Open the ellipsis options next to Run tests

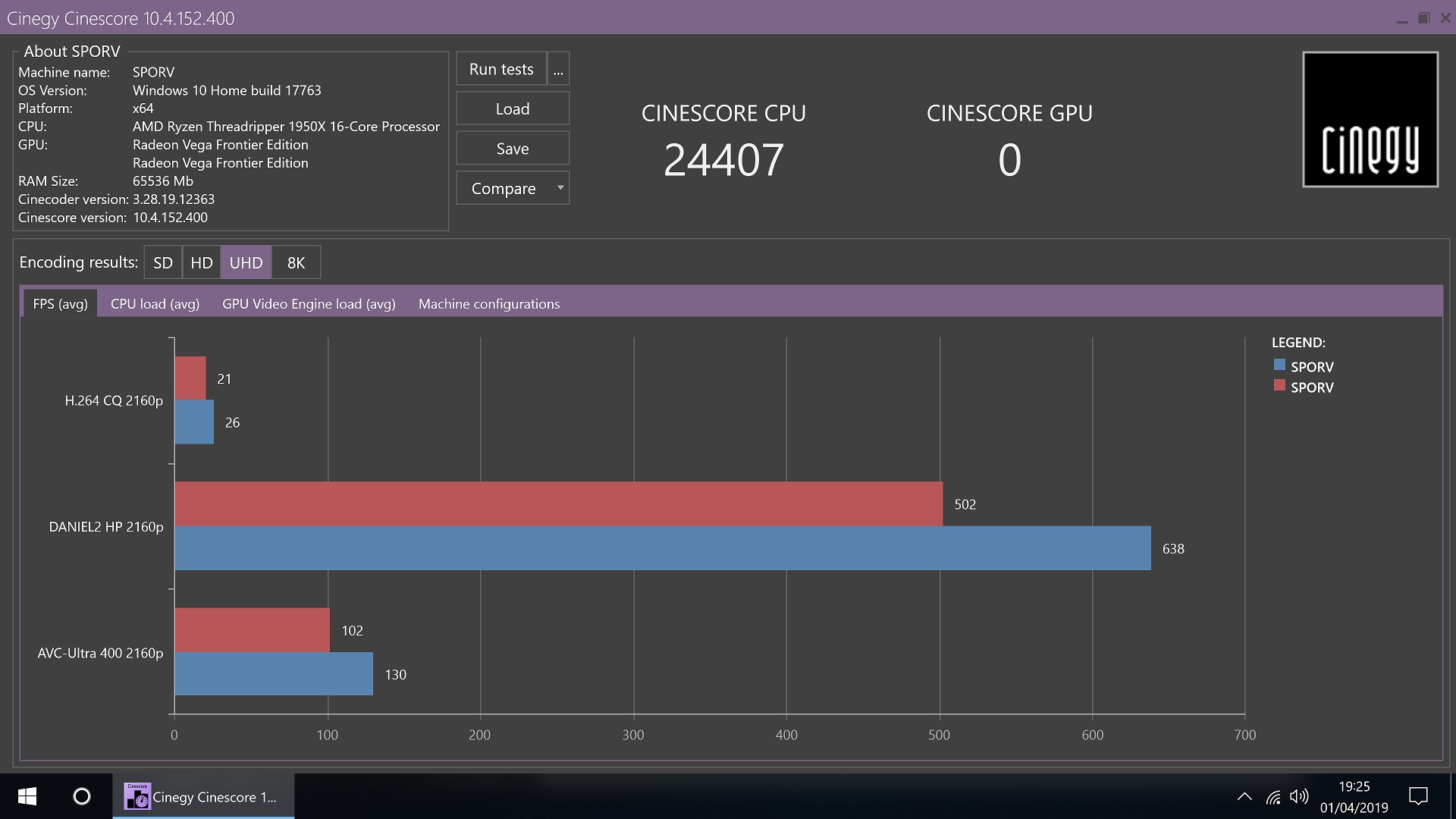[558, 69]
